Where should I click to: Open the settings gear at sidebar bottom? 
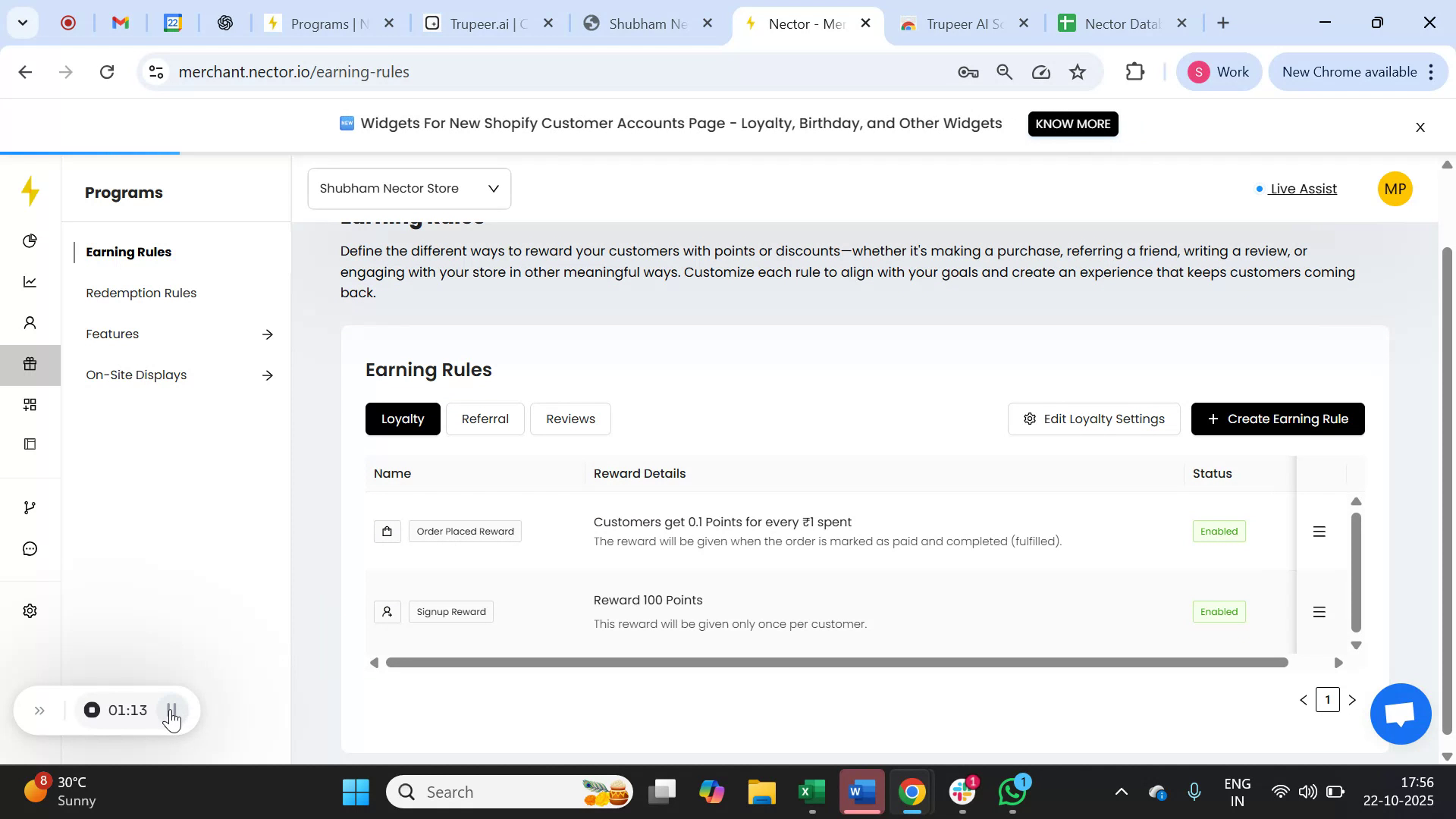point(29,610)
